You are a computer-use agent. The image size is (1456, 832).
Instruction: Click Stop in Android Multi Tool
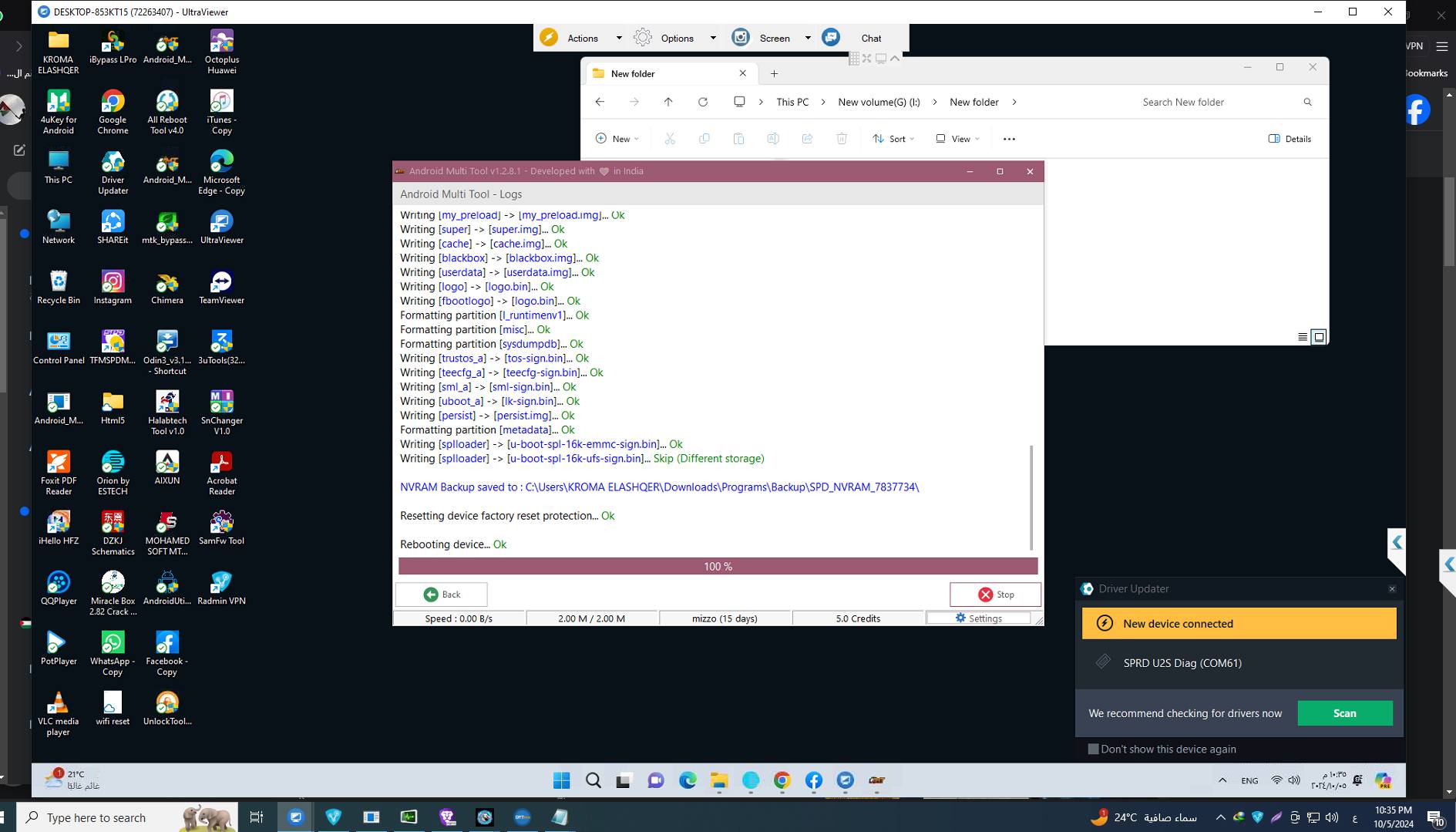click(x=995, y=595)
